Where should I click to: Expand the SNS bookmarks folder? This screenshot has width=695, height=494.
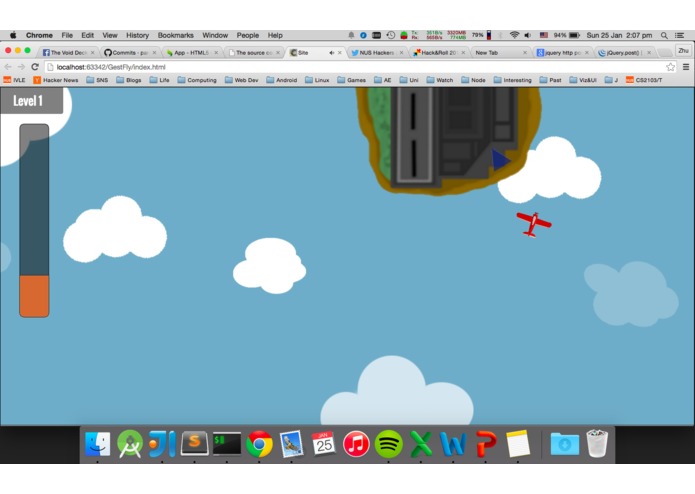click(97, 80)
